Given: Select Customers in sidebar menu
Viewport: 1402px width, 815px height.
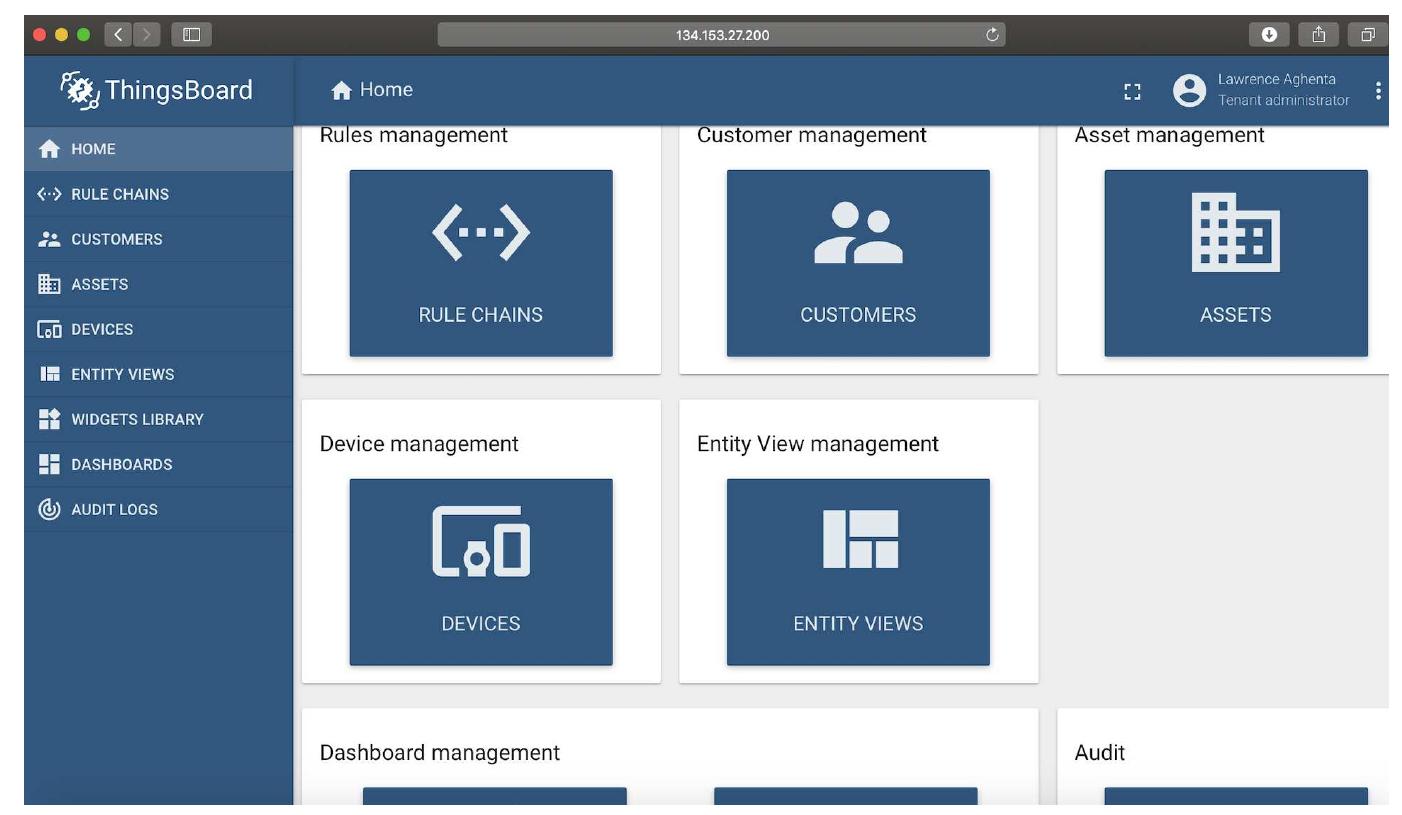Looking at the screenshot, I should click(x=116, y=239).
